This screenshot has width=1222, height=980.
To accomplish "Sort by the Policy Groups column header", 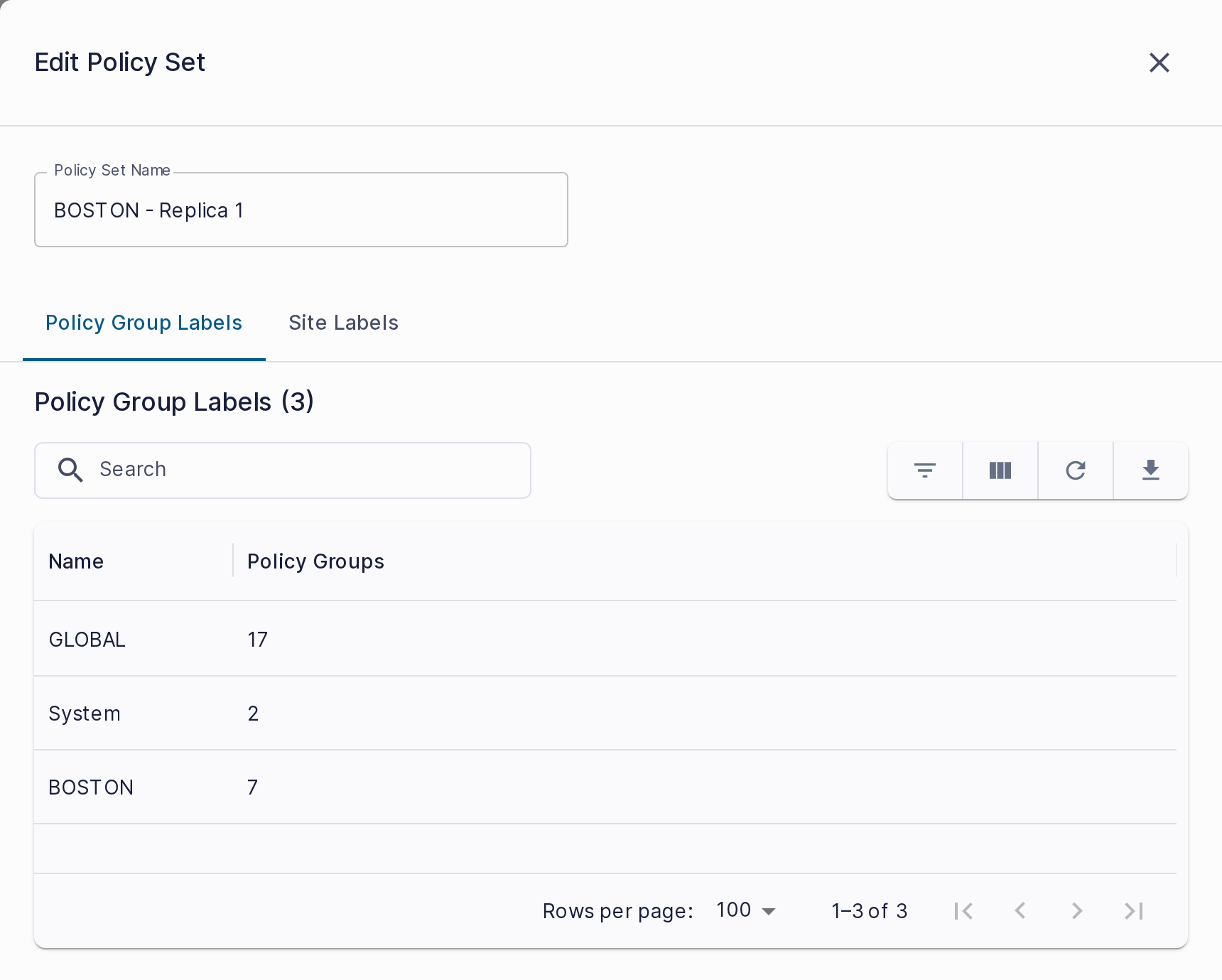I will (x=316, y=561).
